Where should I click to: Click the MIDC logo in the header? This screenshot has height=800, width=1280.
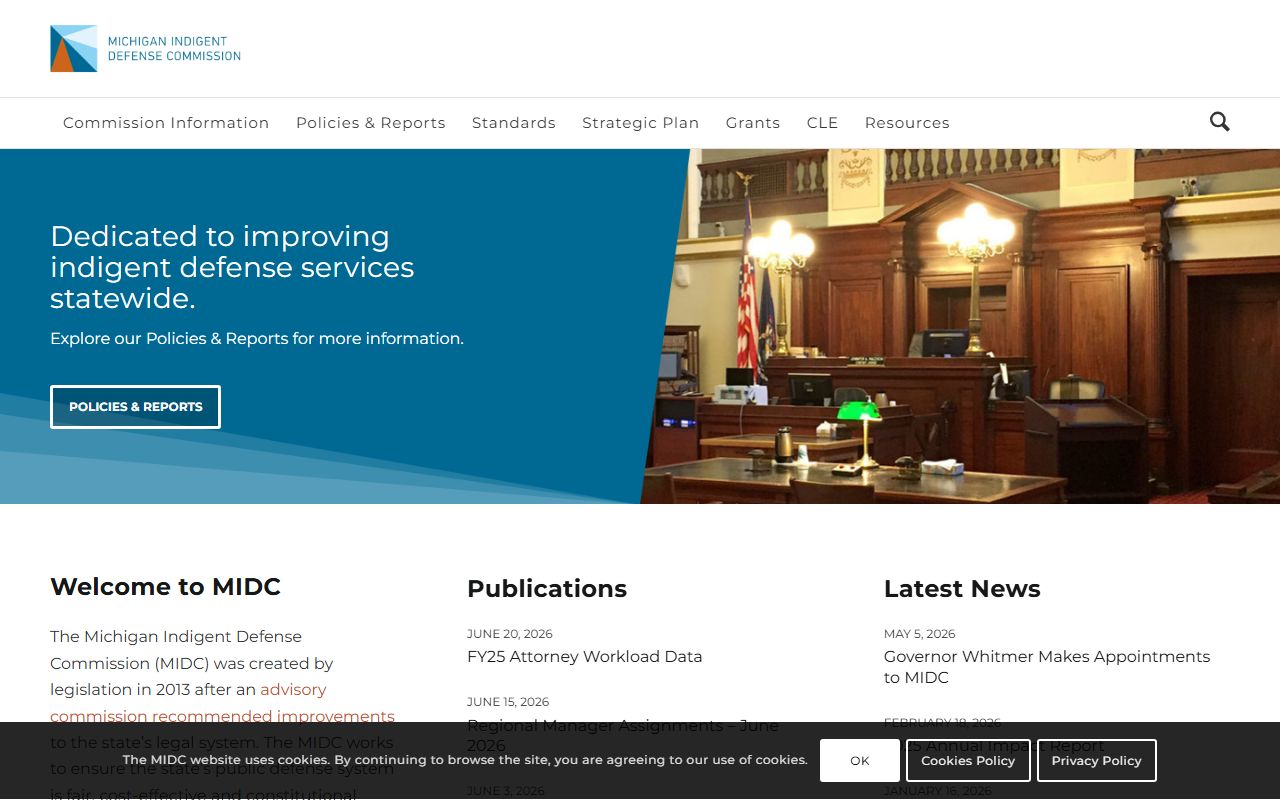[x=146, y=49]
